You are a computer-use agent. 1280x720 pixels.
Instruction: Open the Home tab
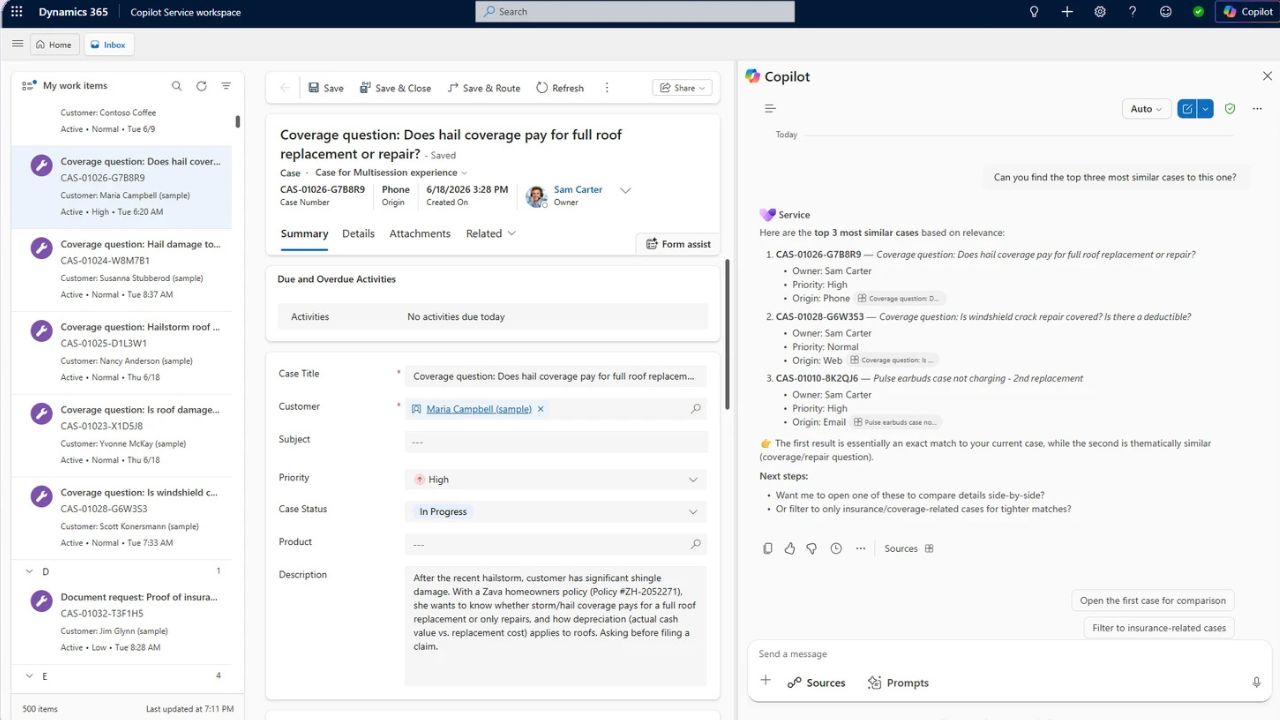53,45
